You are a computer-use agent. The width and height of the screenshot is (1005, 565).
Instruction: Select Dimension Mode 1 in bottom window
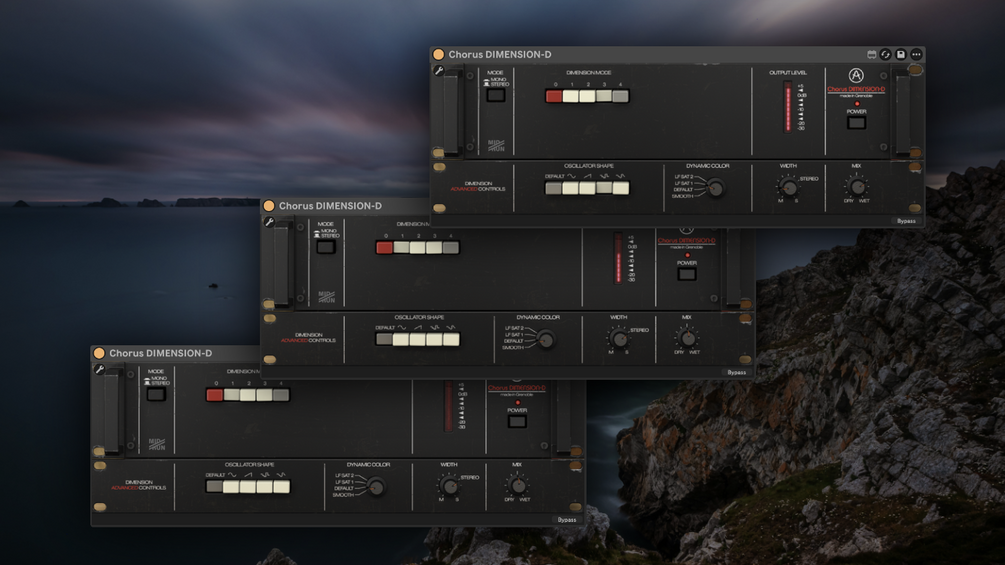coord(231,395)
